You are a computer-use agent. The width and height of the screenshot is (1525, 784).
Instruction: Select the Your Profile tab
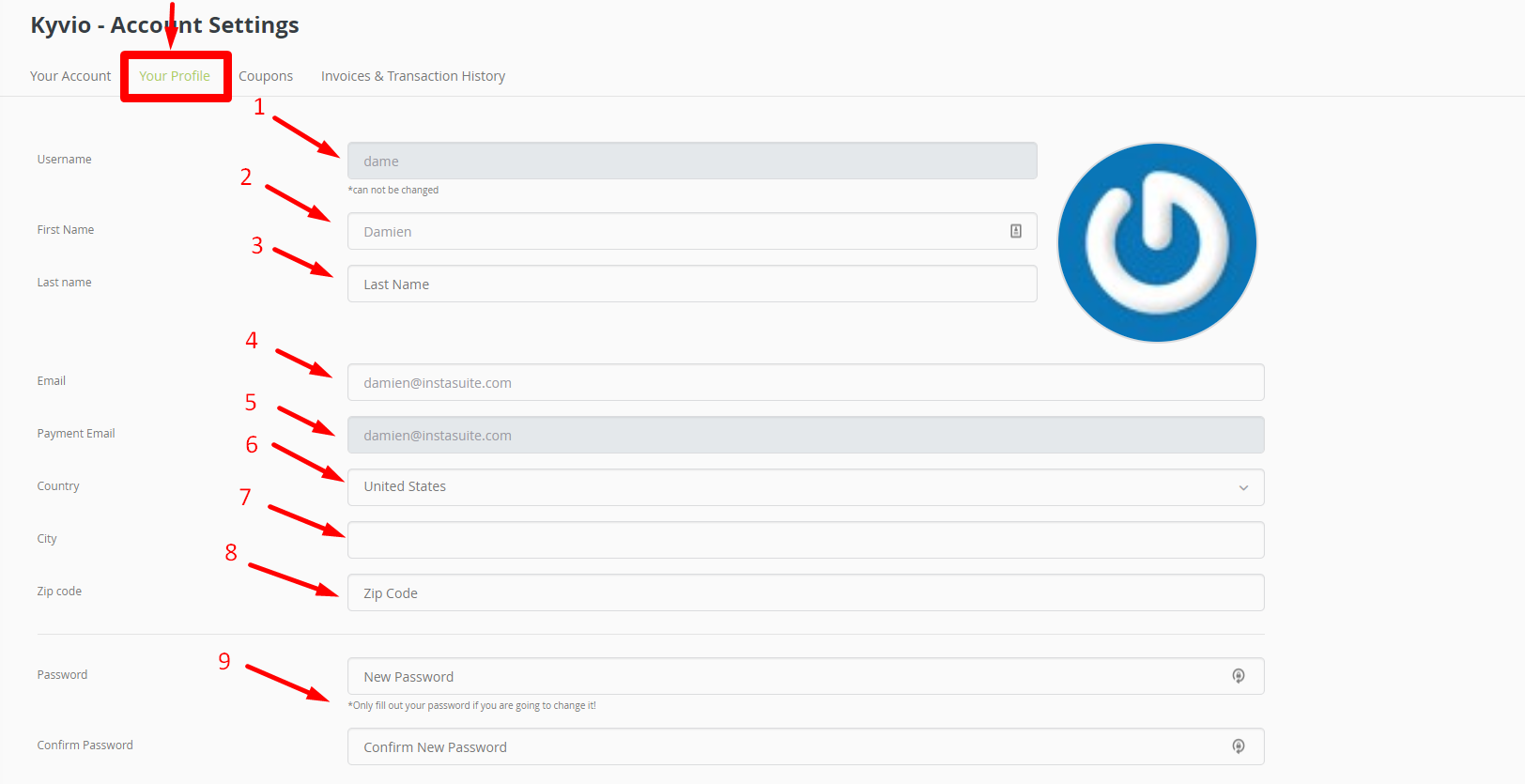[x=175, y=76]
